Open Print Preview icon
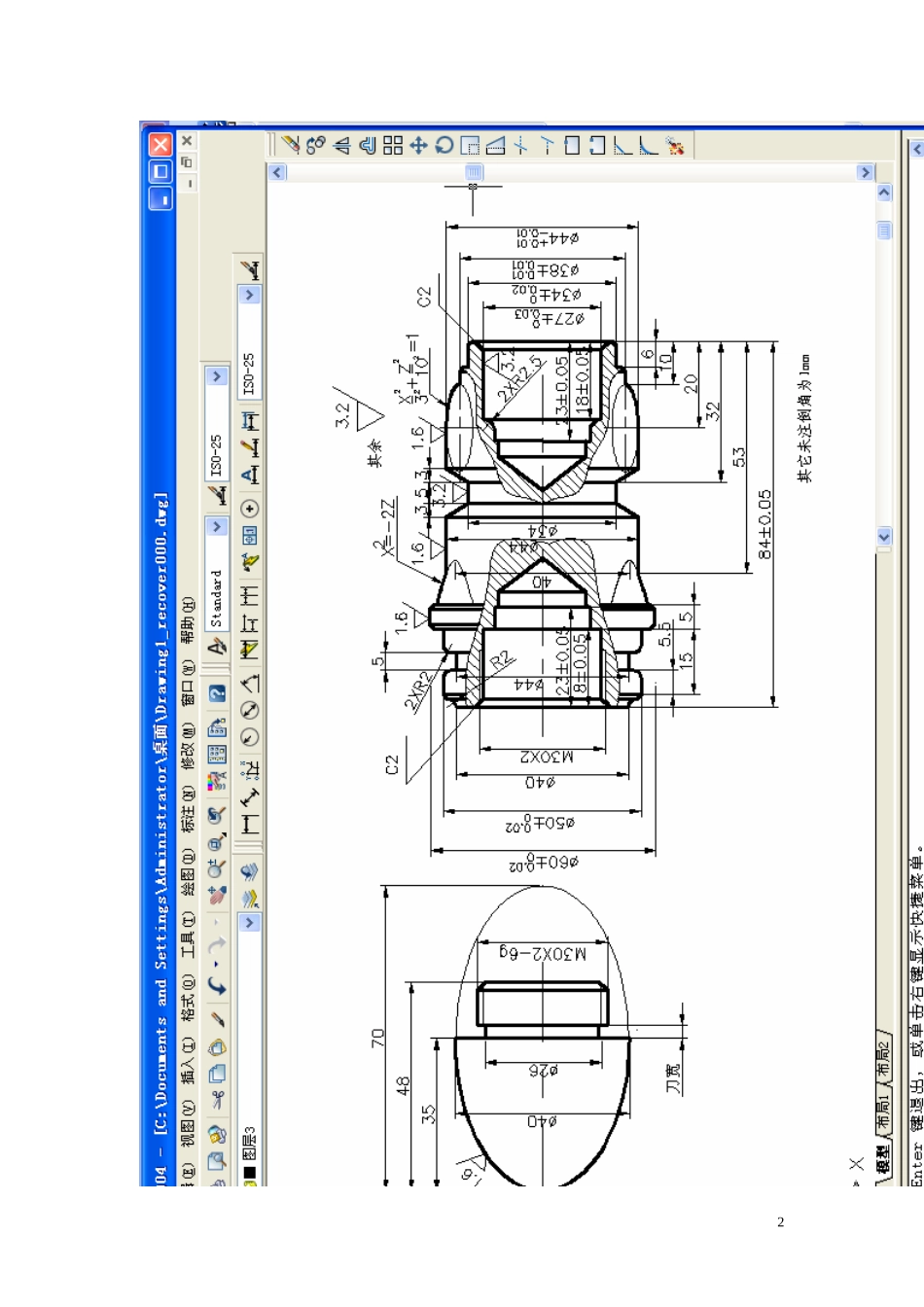This screenshot has height=1307, width=924. [217, 1160]
